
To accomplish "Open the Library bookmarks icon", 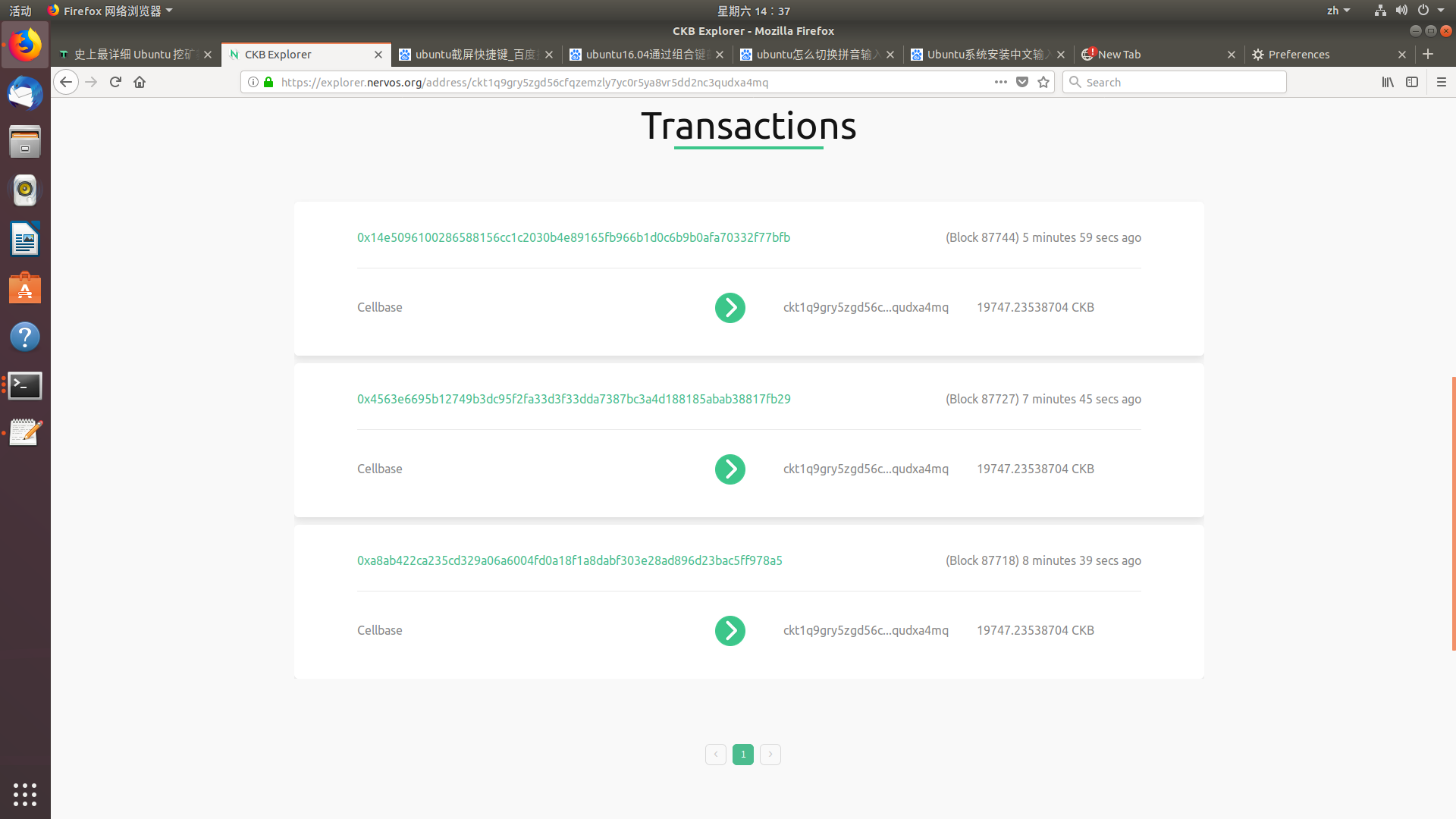I will pos(1388,82).
